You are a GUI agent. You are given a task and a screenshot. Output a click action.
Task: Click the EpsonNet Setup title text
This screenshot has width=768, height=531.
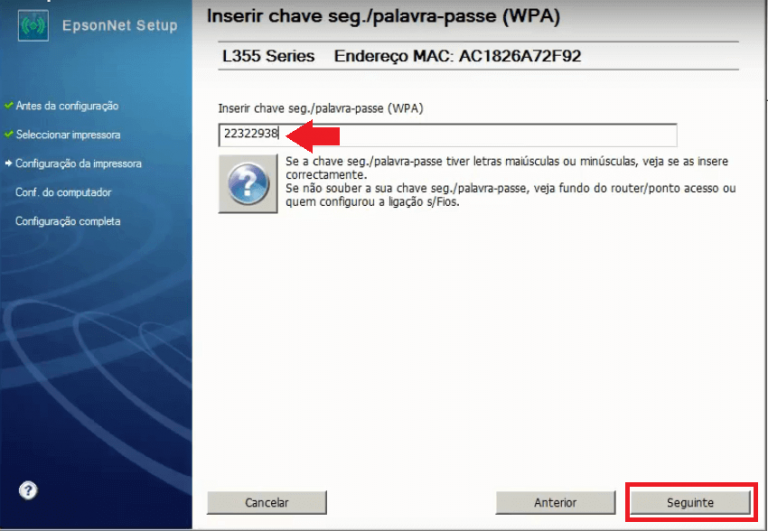(x=118, y=25)
